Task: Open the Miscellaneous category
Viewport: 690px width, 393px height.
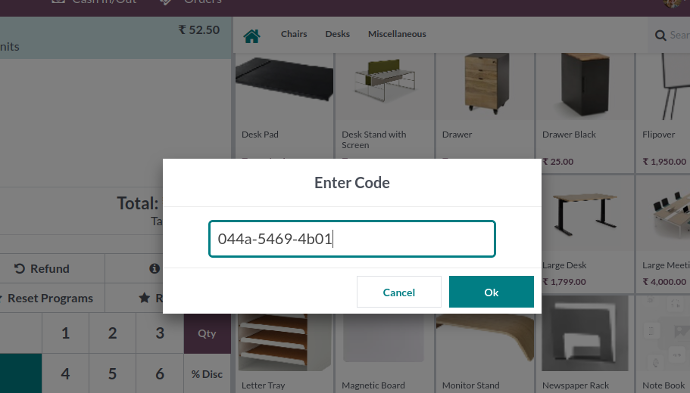Action: pyautogui.click(x=397, y=34)
